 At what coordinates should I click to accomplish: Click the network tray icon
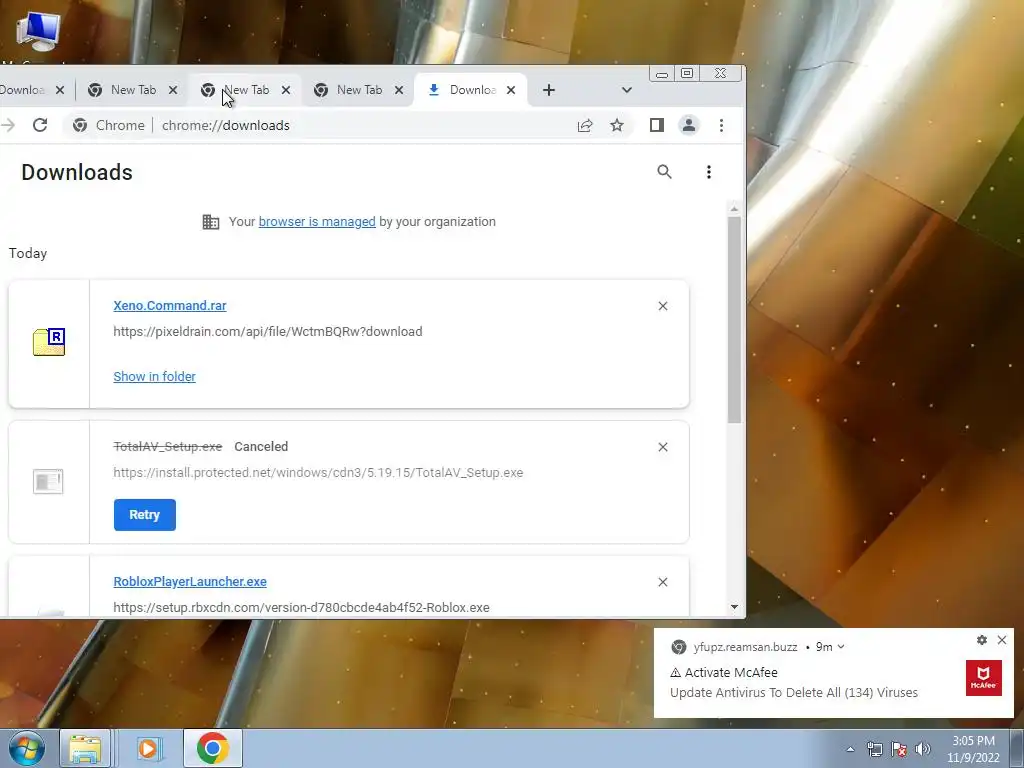(874, 749)
